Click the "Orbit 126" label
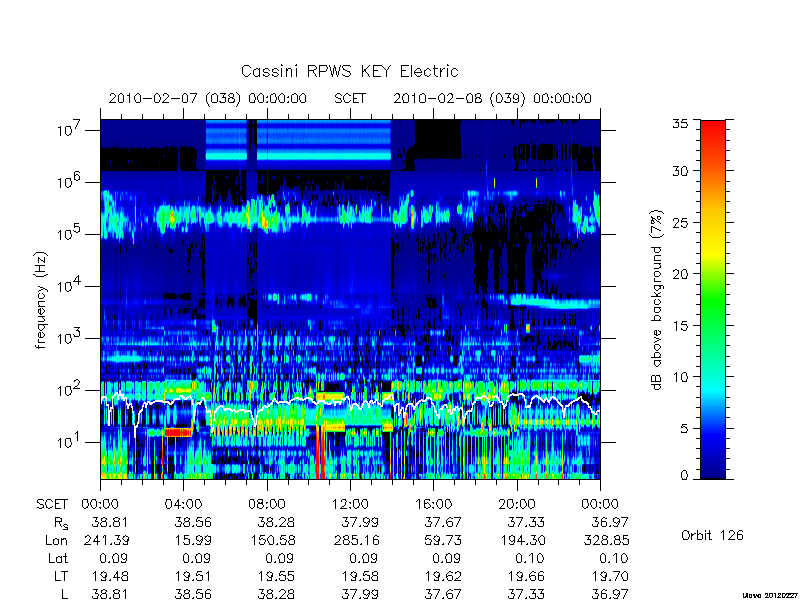This screenshot has height=600, width=800. click(x=712, y=535)
